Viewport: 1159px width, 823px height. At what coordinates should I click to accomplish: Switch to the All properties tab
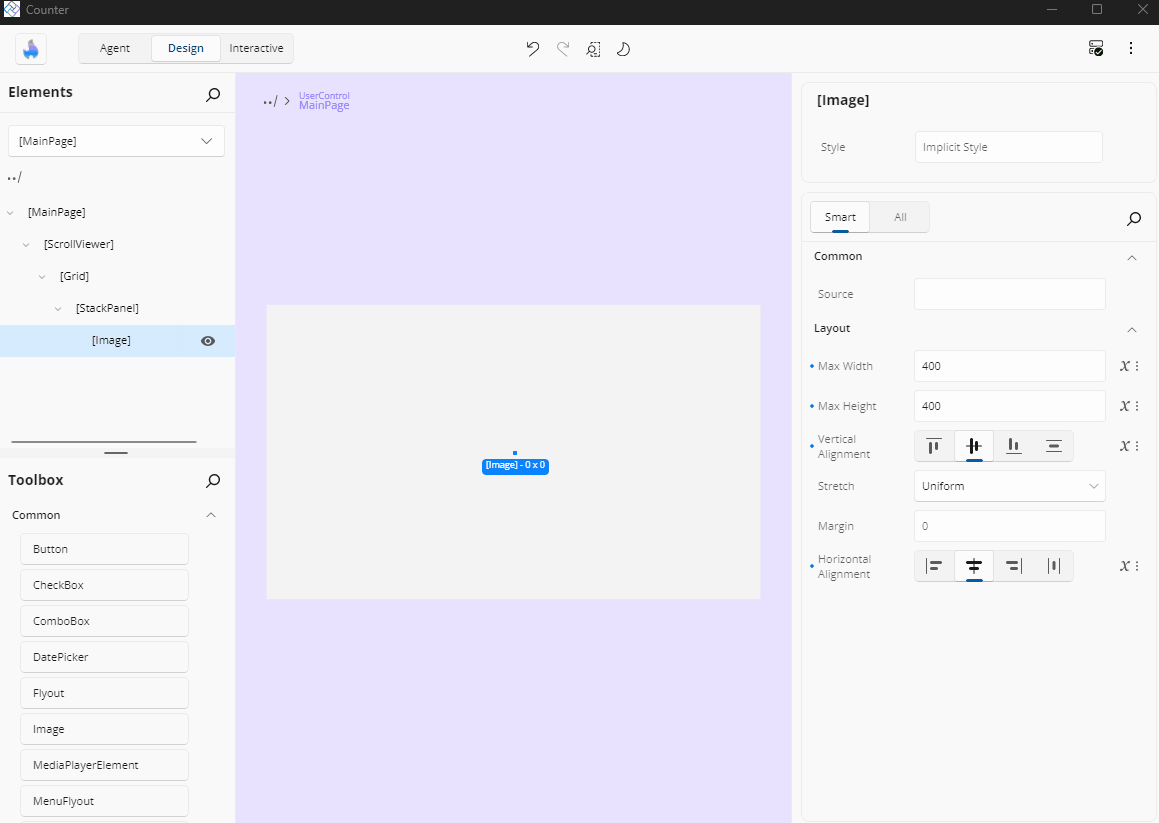(x=900, y=217)
